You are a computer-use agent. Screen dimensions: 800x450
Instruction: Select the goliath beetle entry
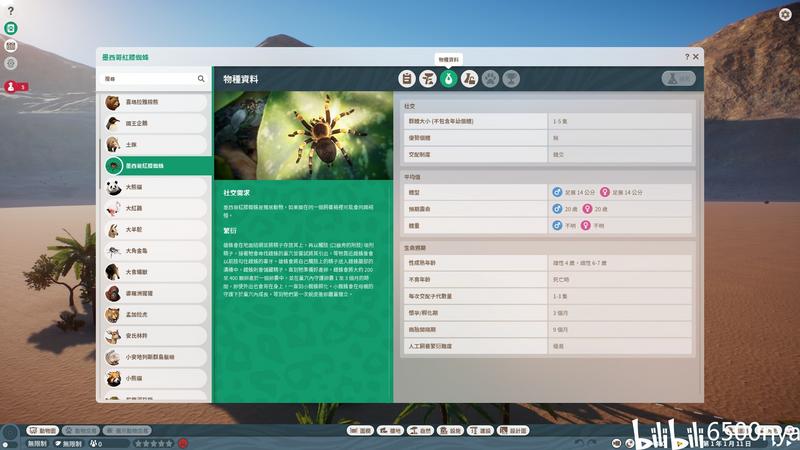pos(156,251)
